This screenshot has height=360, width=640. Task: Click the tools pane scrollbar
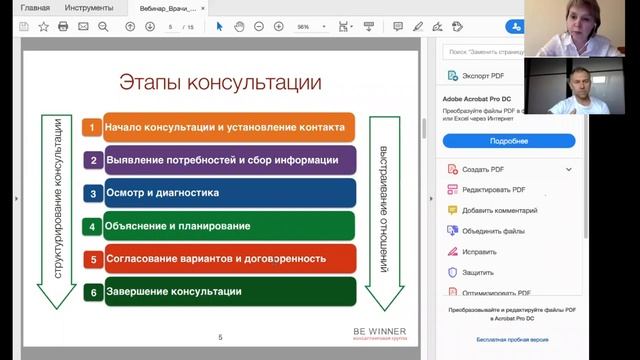coord(586,176)
